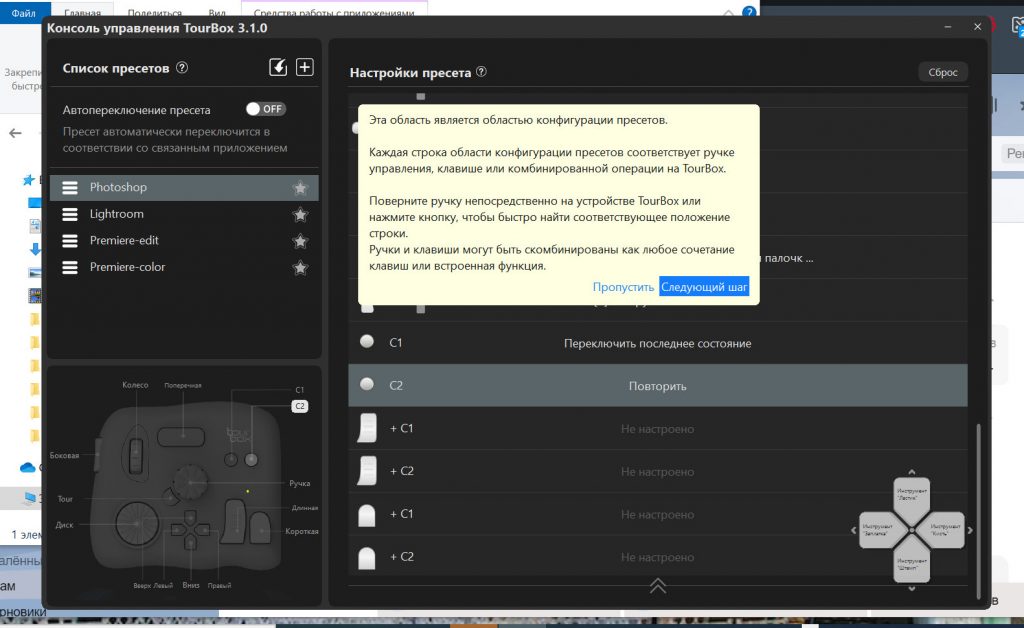Click the Сброс reset button
The height and width of the screenshot is (628, 1024).
(943, 73)
